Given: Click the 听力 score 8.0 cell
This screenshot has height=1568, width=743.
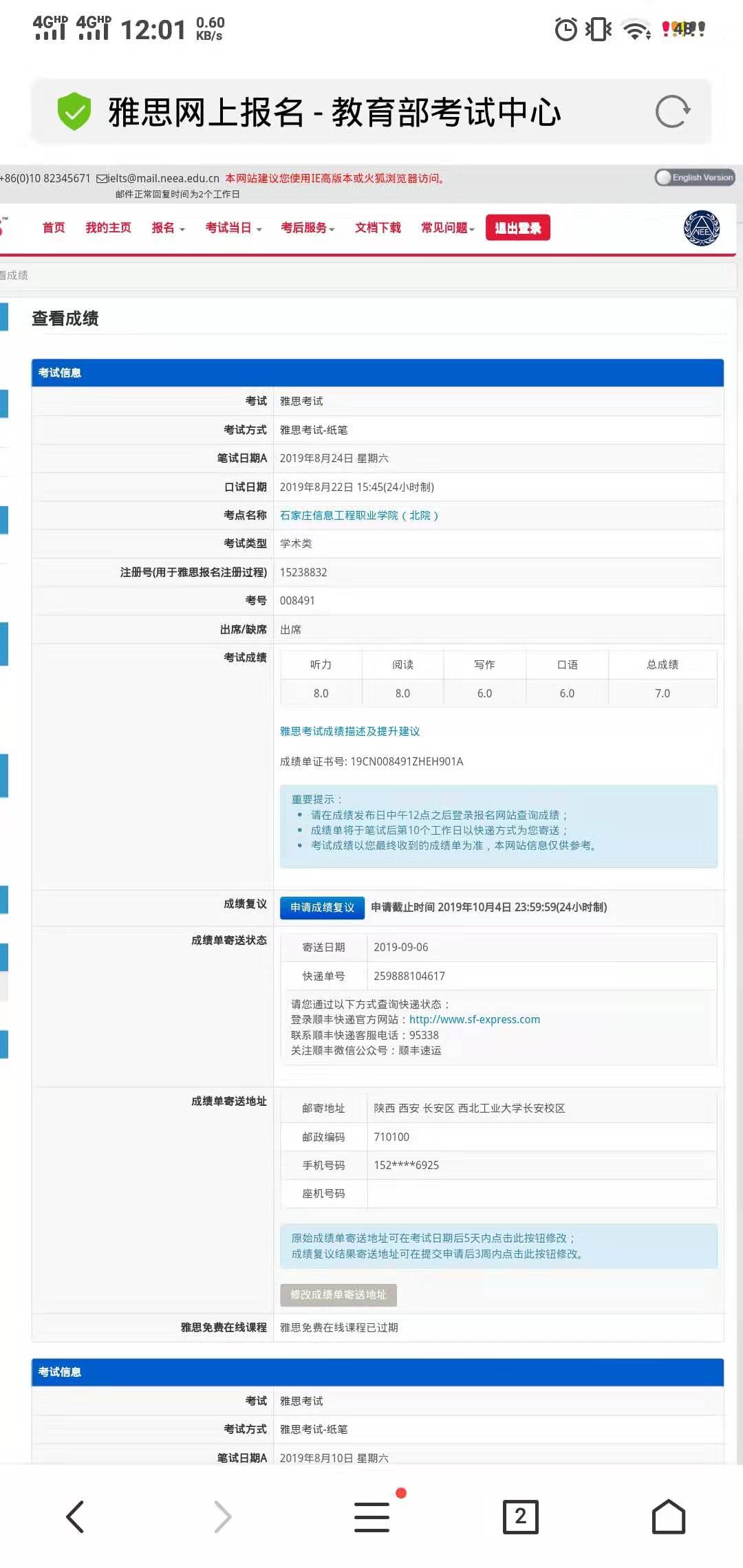Looking at the screenshot, I should tap(321, 693).
